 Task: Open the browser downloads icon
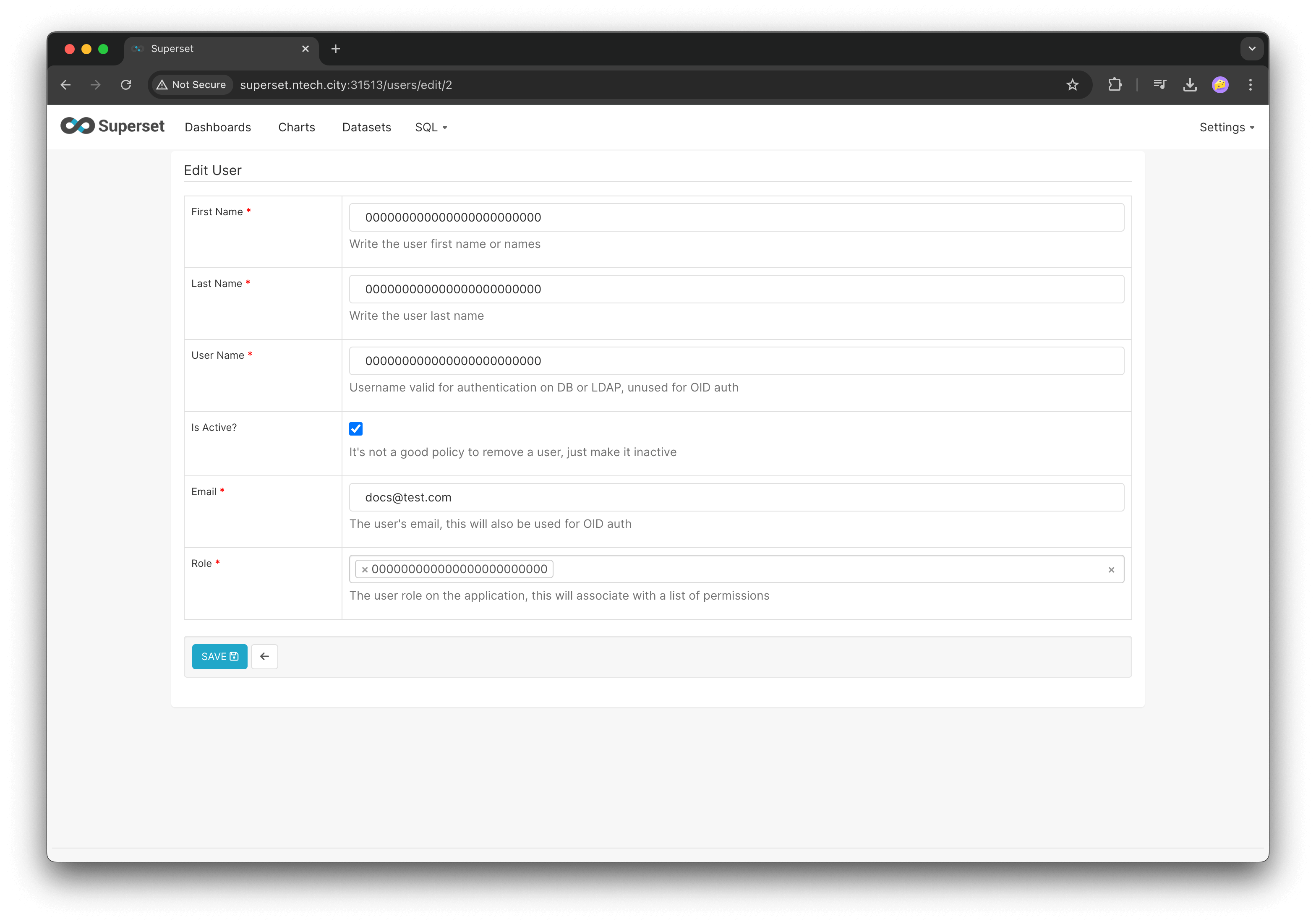[x=1190, y=85]
